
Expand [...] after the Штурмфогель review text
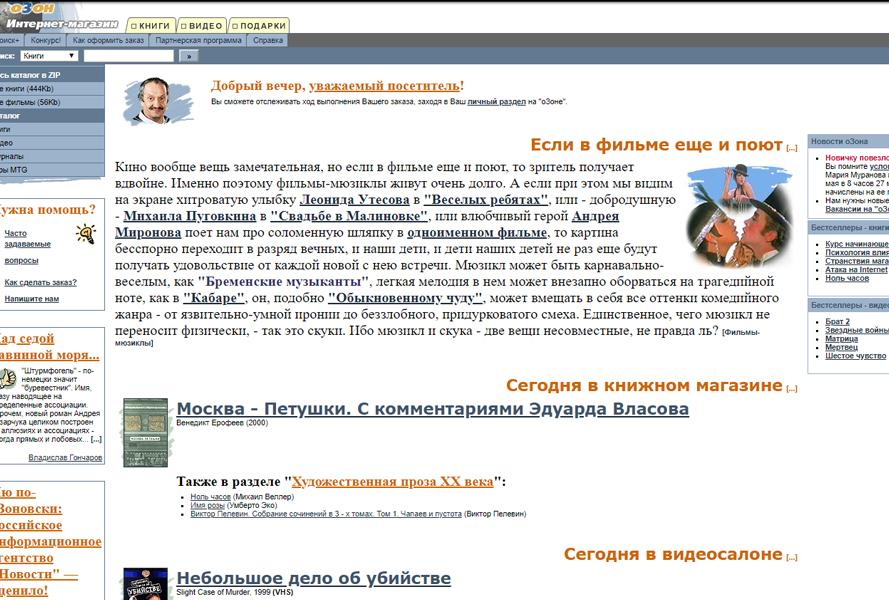click(x=96, y=439)
